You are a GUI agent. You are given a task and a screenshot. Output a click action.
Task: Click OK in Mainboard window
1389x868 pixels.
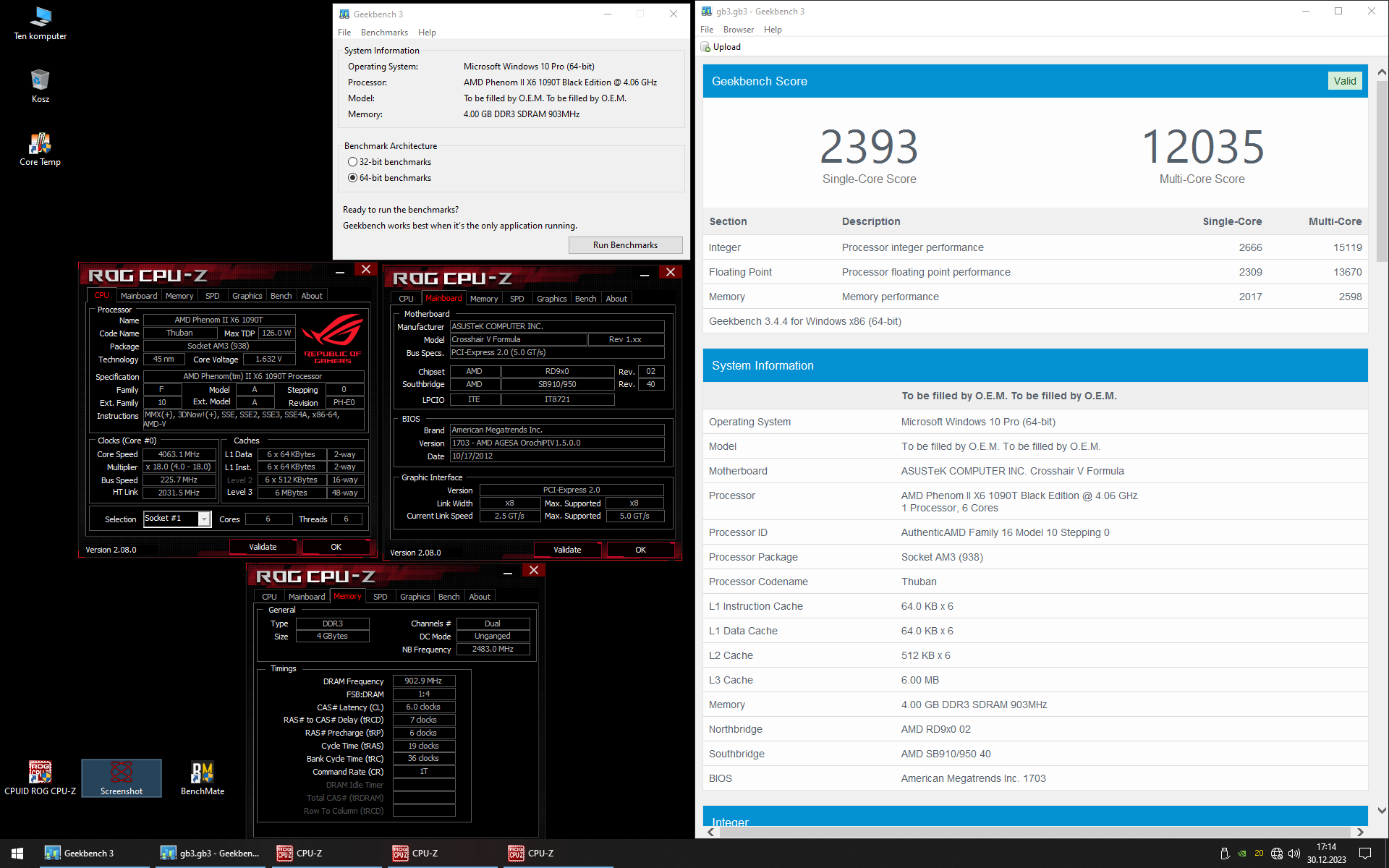(x=640, y=550)
